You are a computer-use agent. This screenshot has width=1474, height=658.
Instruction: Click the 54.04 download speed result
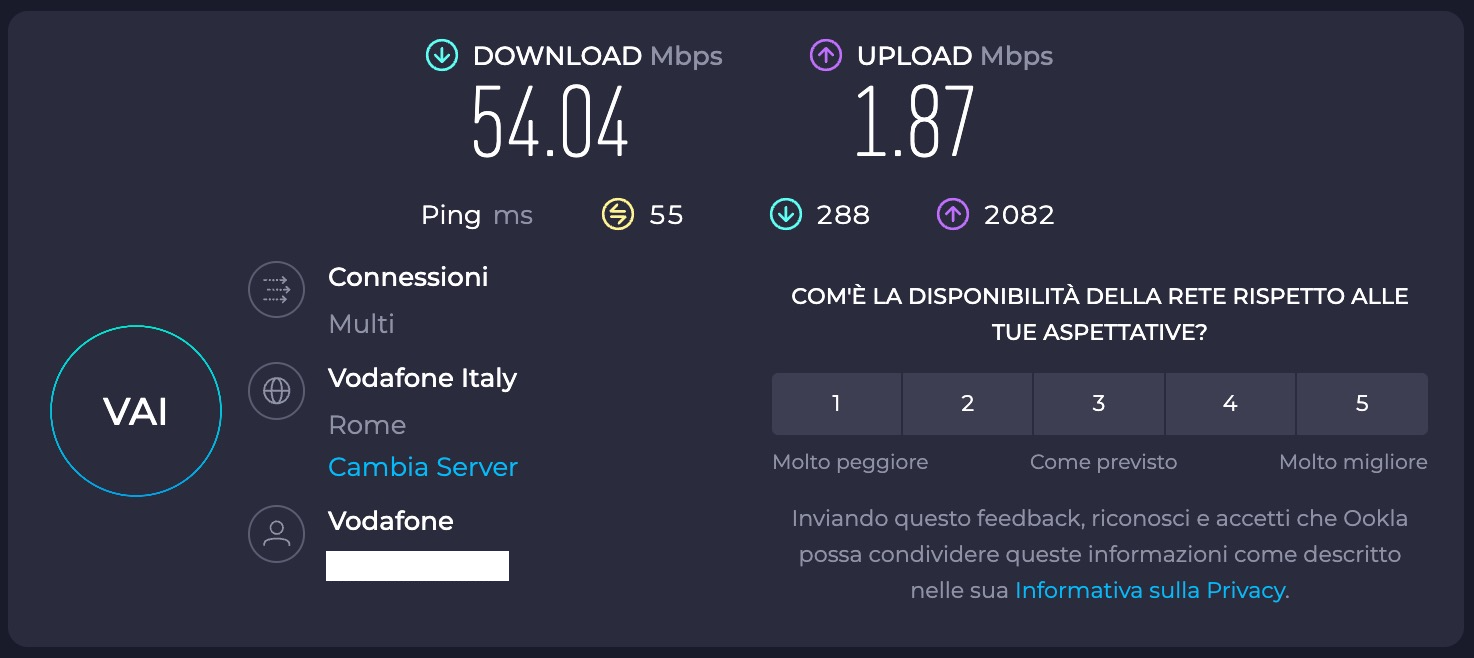pos(550,124)
